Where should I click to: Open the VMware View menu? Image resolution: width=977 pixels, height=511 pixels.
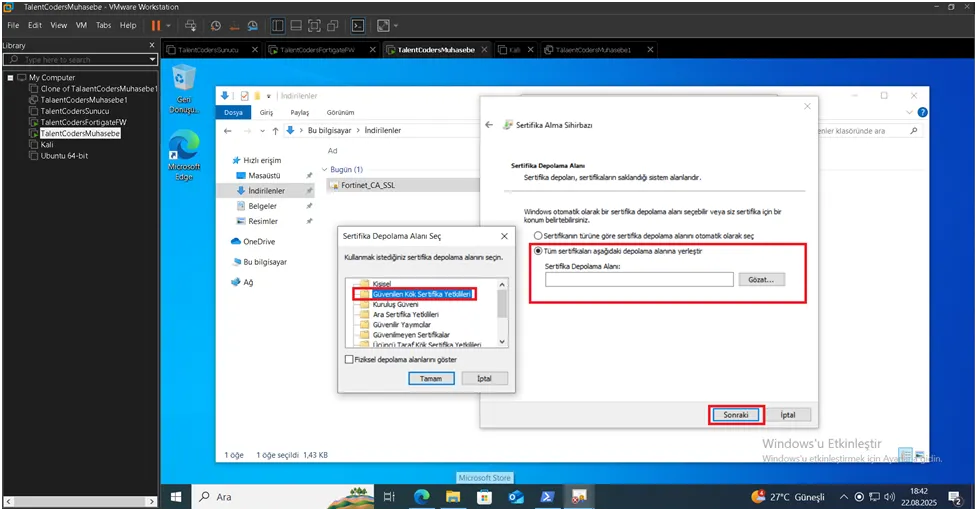click(x=59, y=26)
